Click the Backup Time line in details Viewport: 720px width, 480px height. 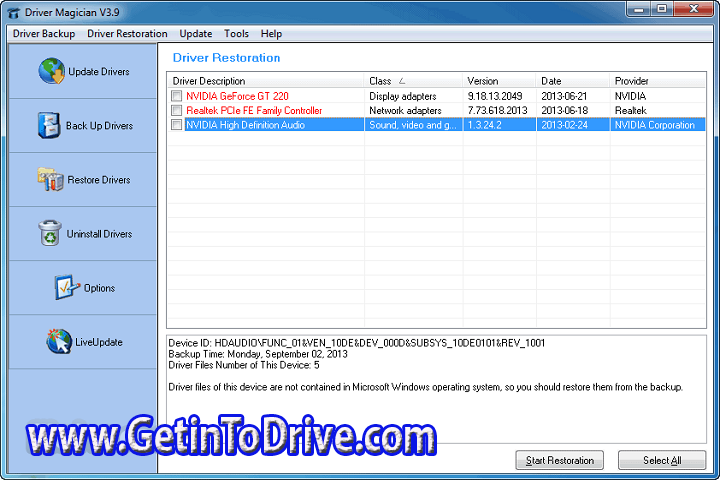[258, 354]
